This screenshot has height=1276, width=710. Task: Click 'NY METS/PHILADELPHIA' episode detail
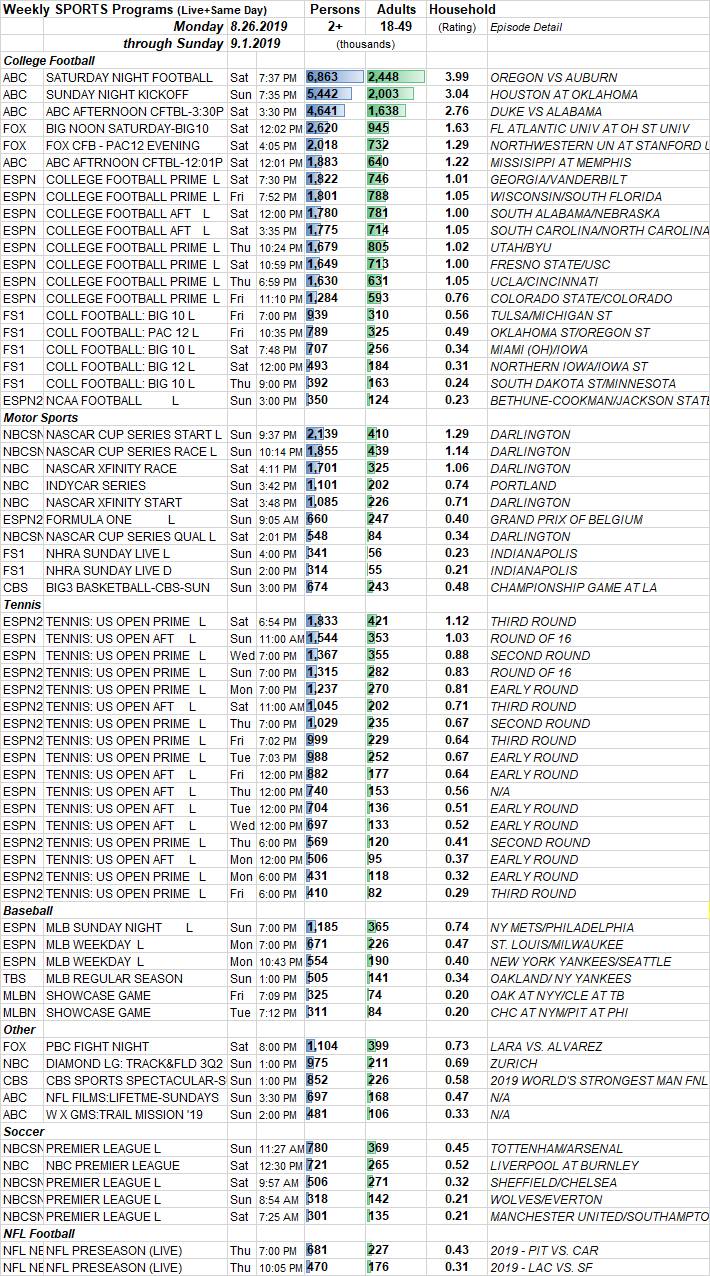[x=562, y=927]
